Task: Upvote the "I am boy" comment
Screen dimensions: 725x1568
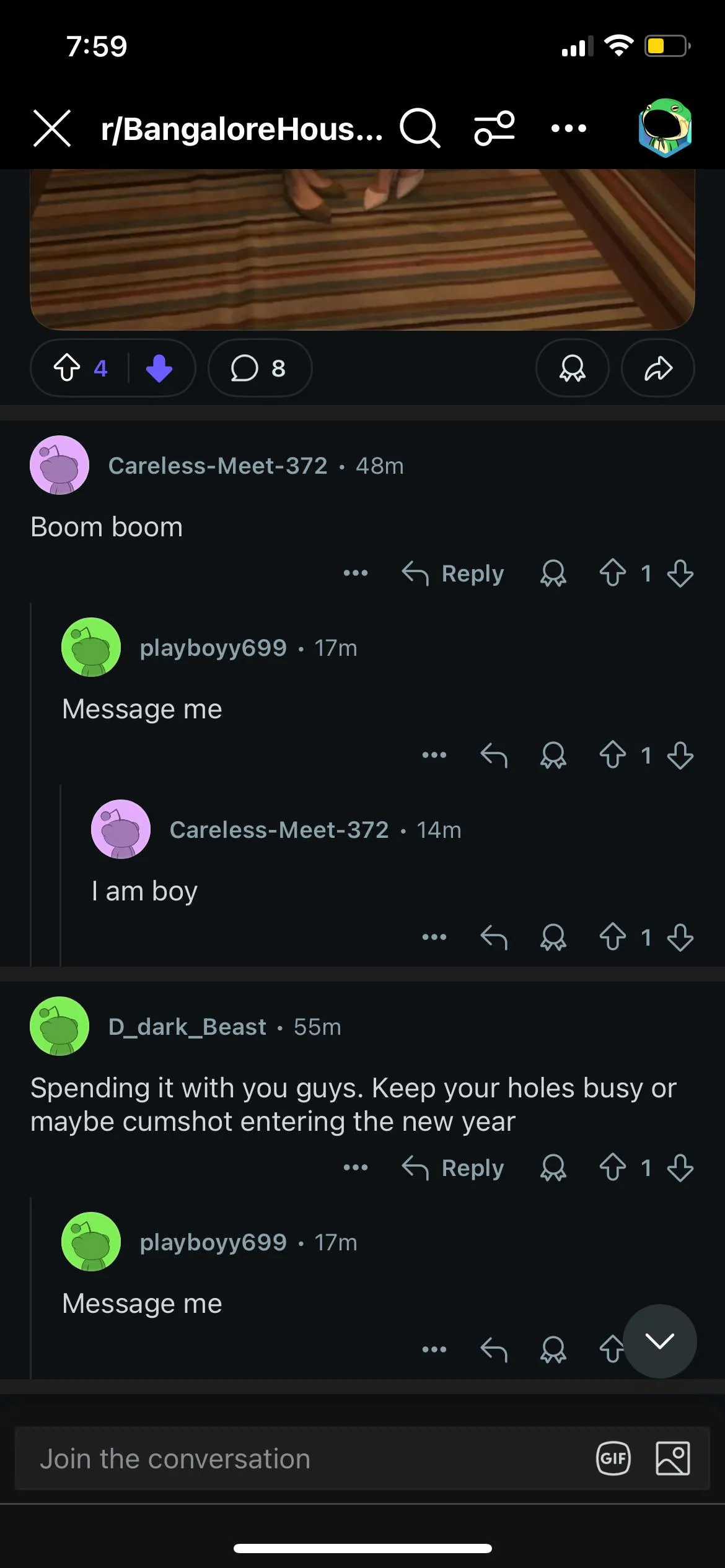Action: click(612, 937)
